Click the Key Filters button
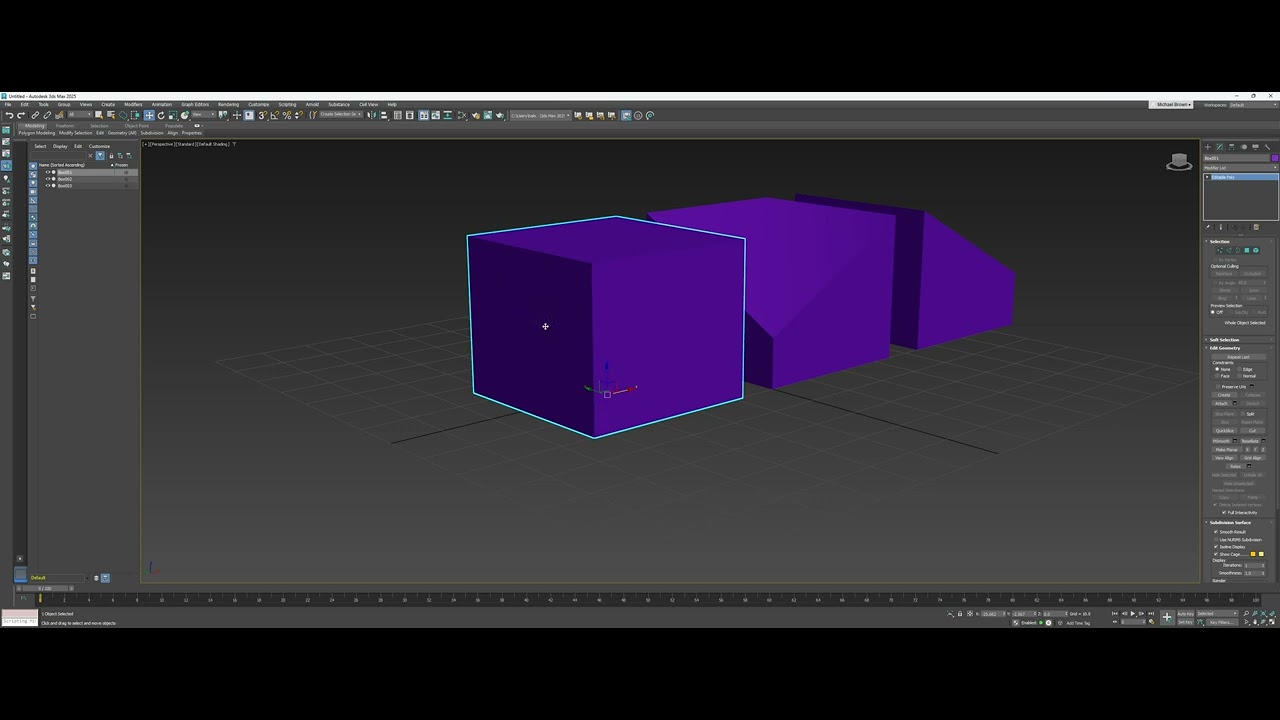Viewport: 1280px width, 720px height. click(1222, 622)
